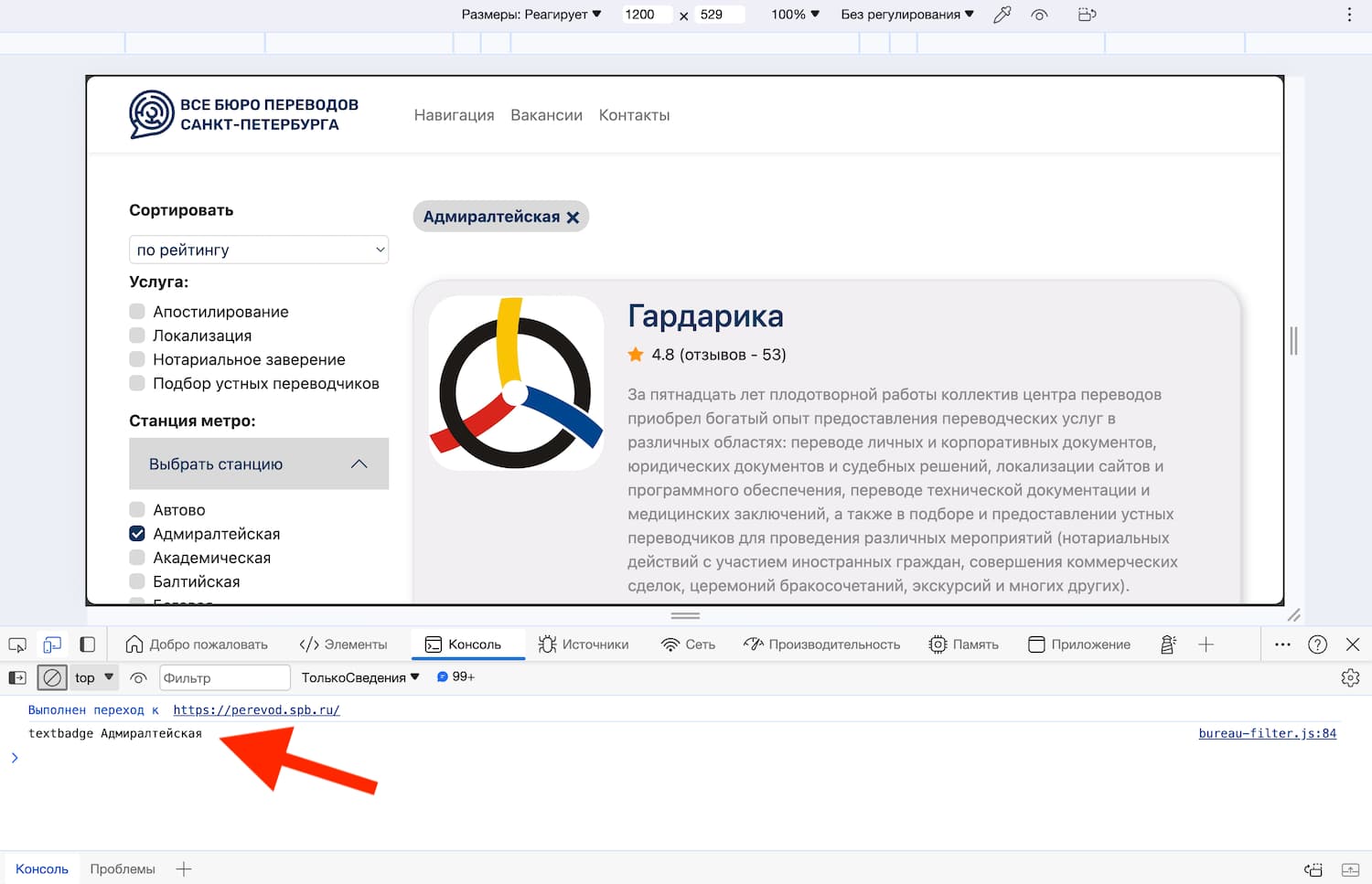Check Подбор устных переводчиков checkbox
Viewport: 1372px width, 884px height.
[x=137, y=382]
